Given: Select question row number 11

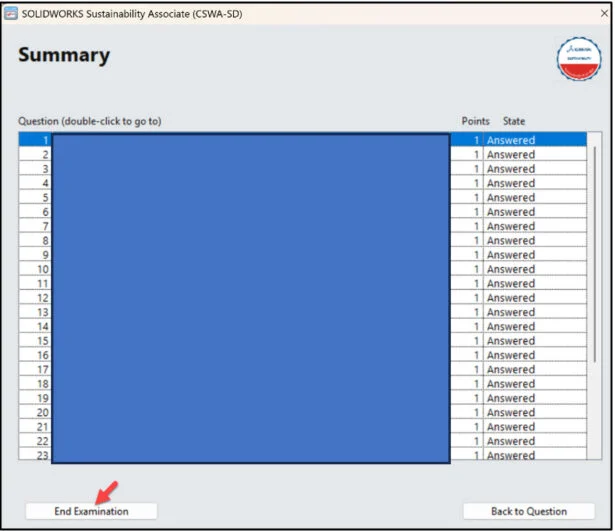Looking at the screenshot, I should pyautogui.click(x=302, y=283).
